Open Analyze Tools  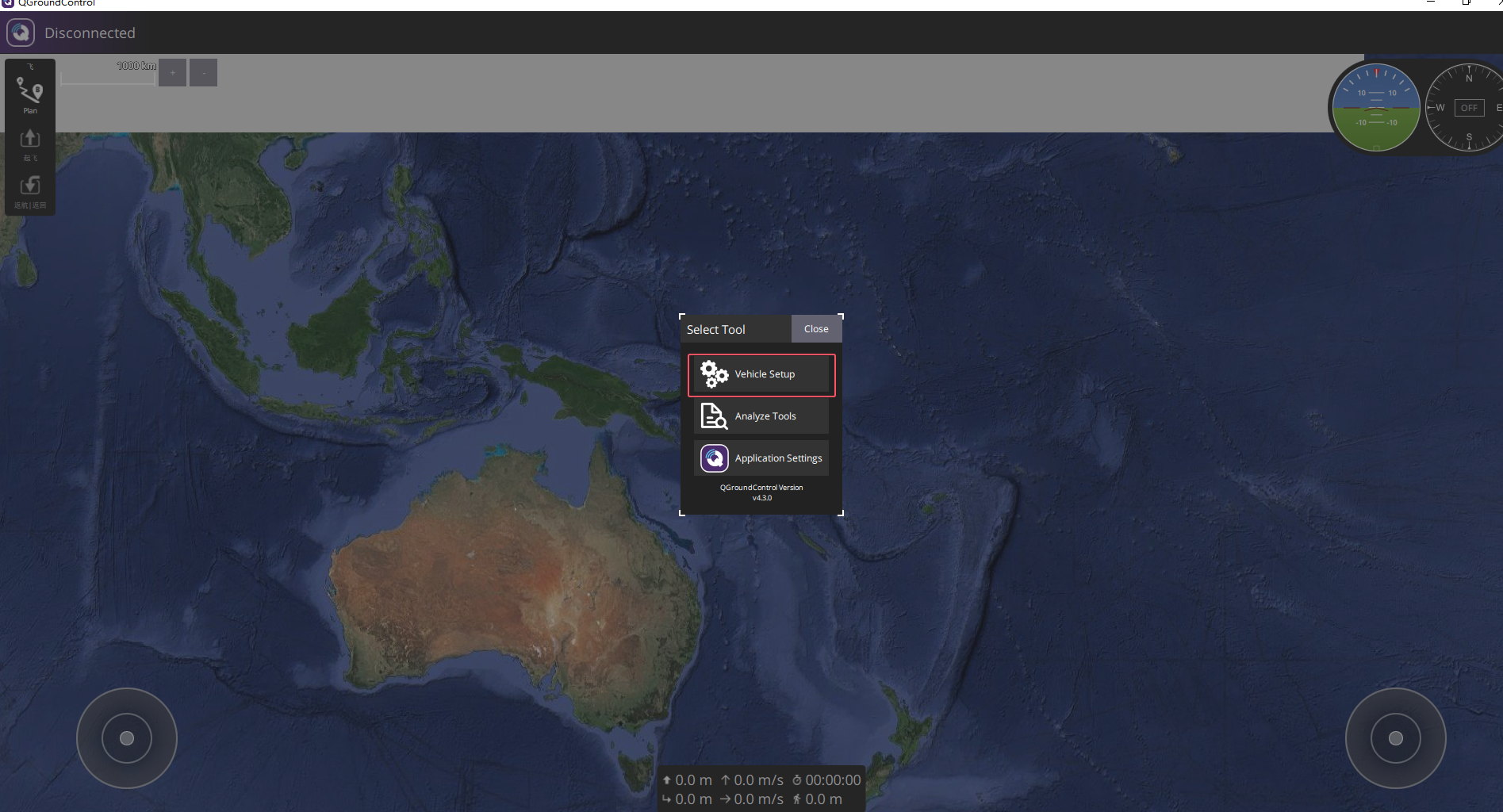click(x=765, y=416)
